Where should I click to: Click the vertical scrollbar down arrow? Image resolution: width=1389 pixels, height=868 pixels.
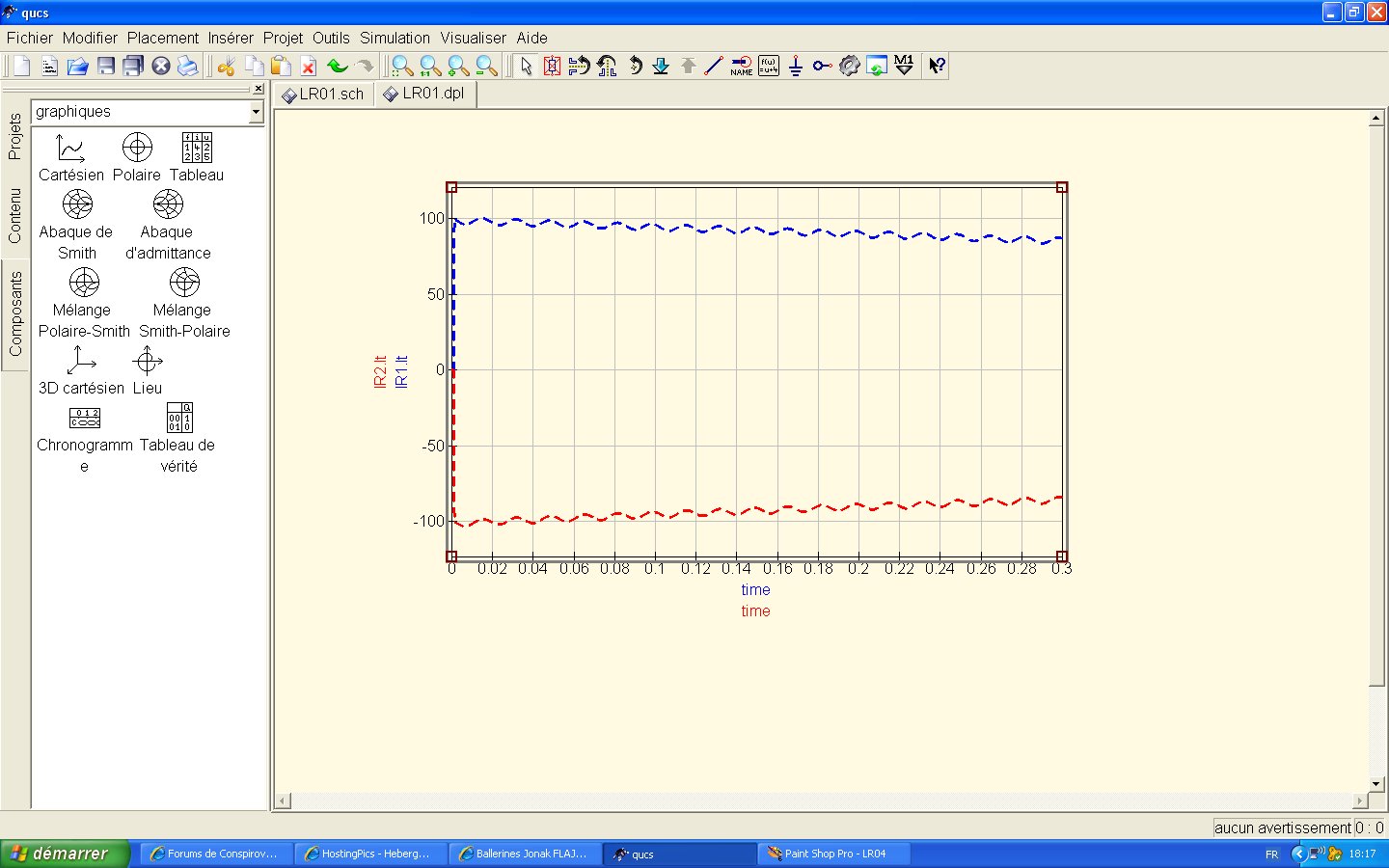click(x=1376, y=783)
